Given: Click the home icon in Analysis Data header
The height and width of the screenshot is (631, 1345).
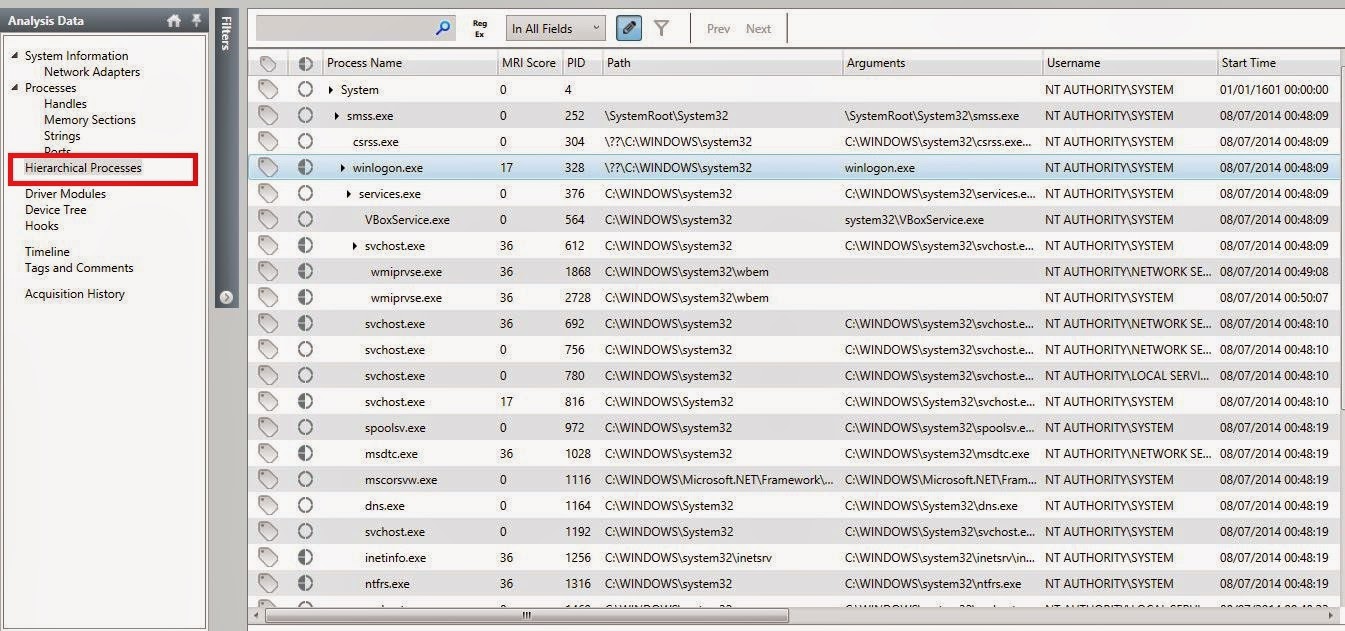Looking at the screenshot, I should tap(174, 20).
